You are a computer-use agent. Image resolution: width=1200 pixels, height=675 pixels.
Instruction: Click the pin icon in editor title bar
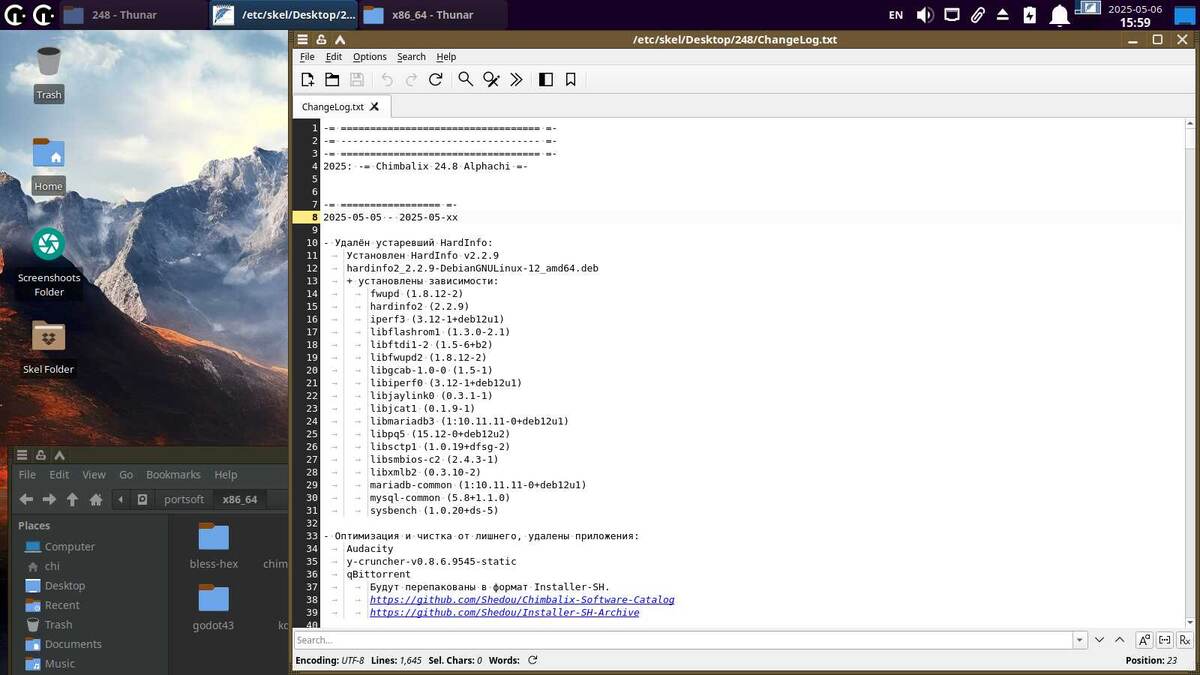[321, 40]
